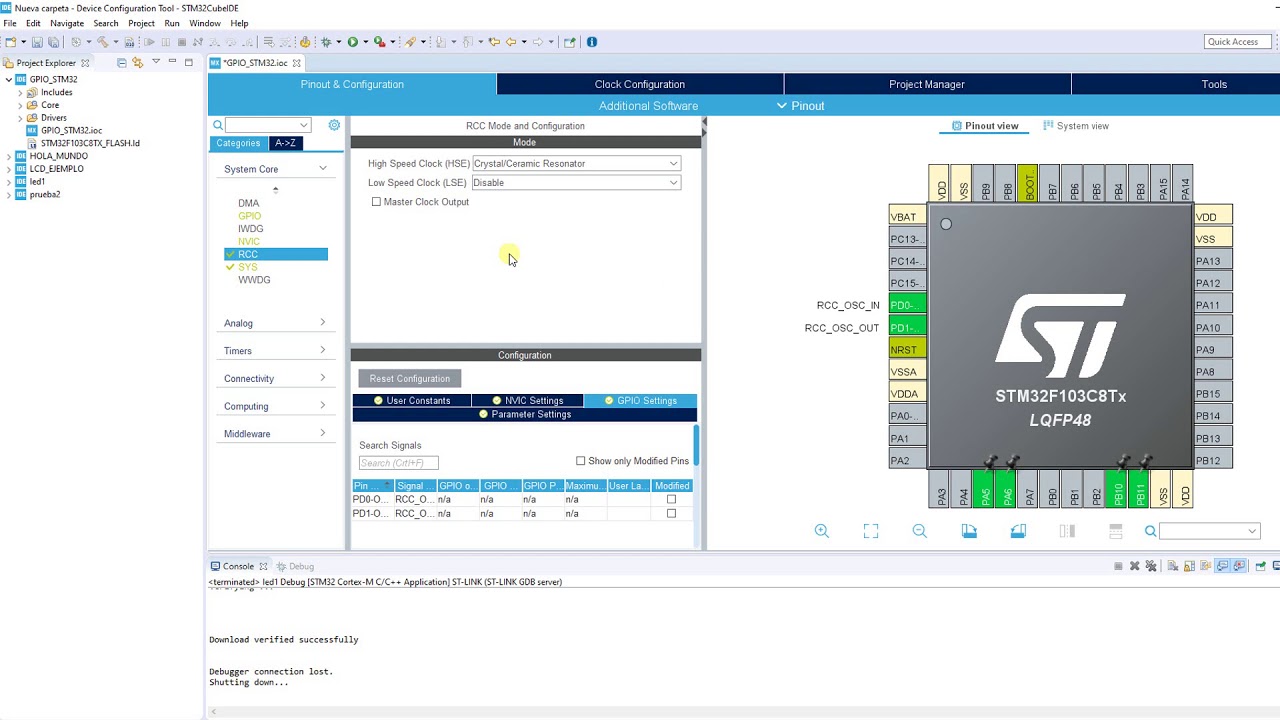The height and width of the screenshot is (720, 1280).
Task: Collapse the GPIO_STM32 project tree
Action: click(9, 80)
